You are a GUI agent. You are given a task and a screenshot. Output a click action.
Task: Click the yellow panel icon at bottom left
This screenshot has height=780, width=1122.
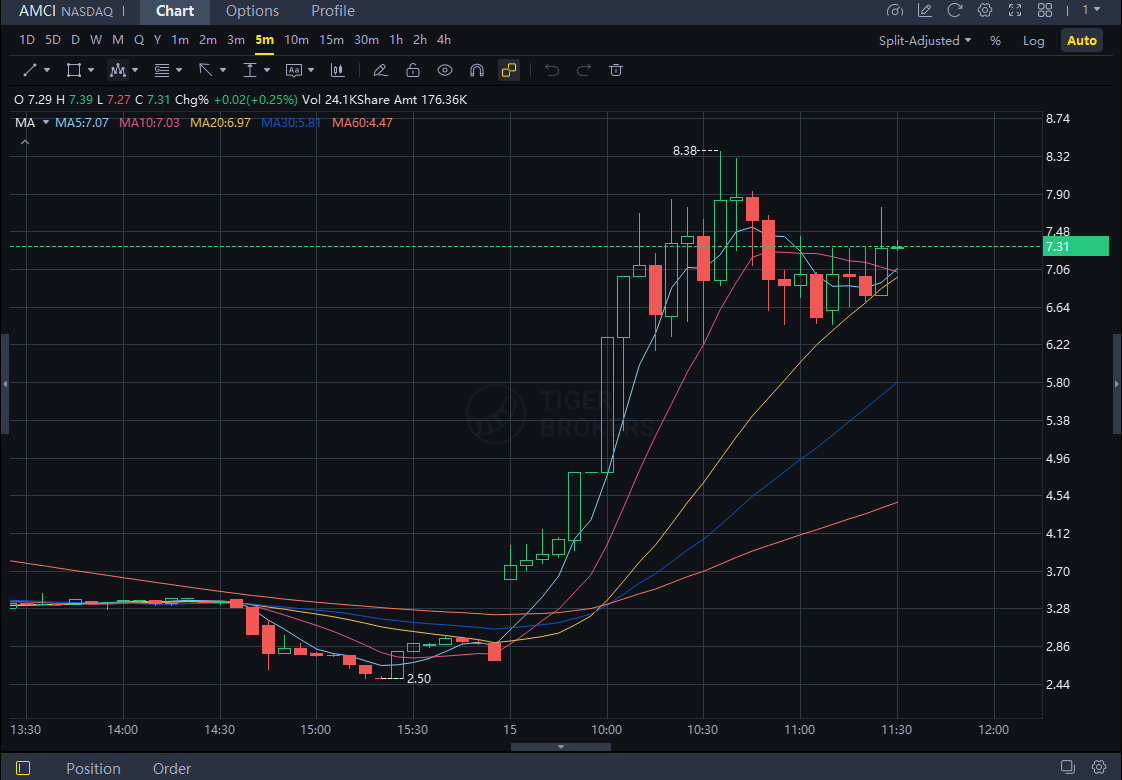pos(23,768)
